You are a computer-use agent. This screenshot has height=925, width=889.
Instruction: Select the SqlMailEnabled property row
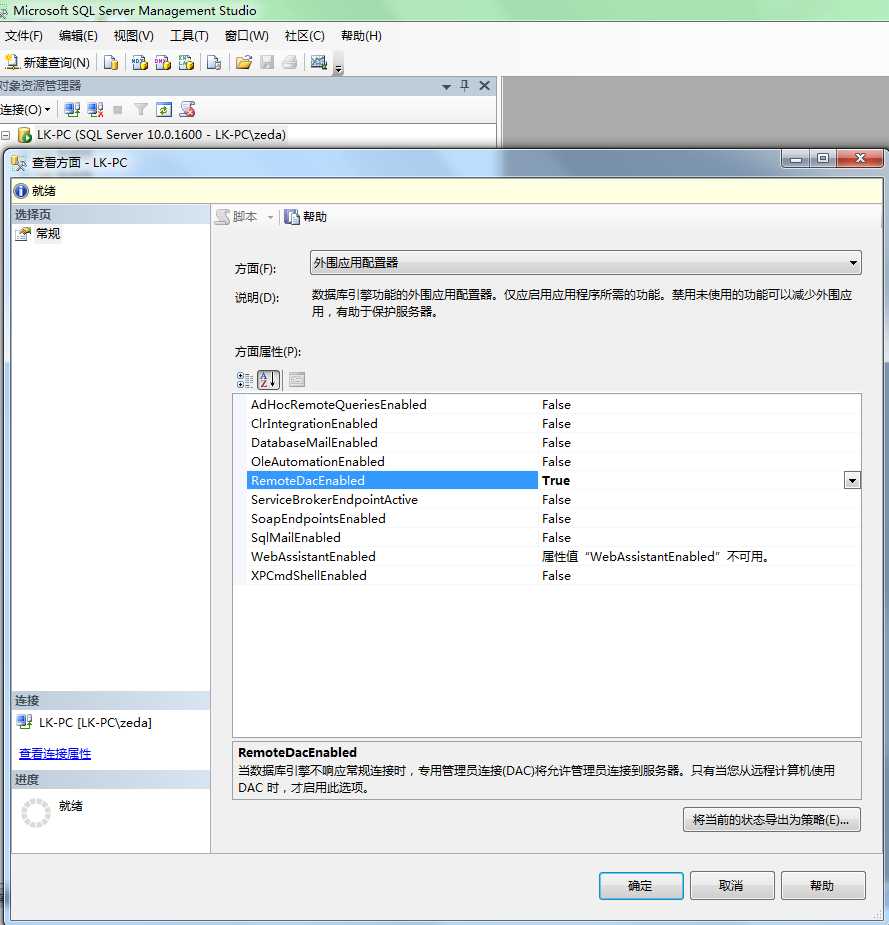pyautogui.click(x=553, y=537)
